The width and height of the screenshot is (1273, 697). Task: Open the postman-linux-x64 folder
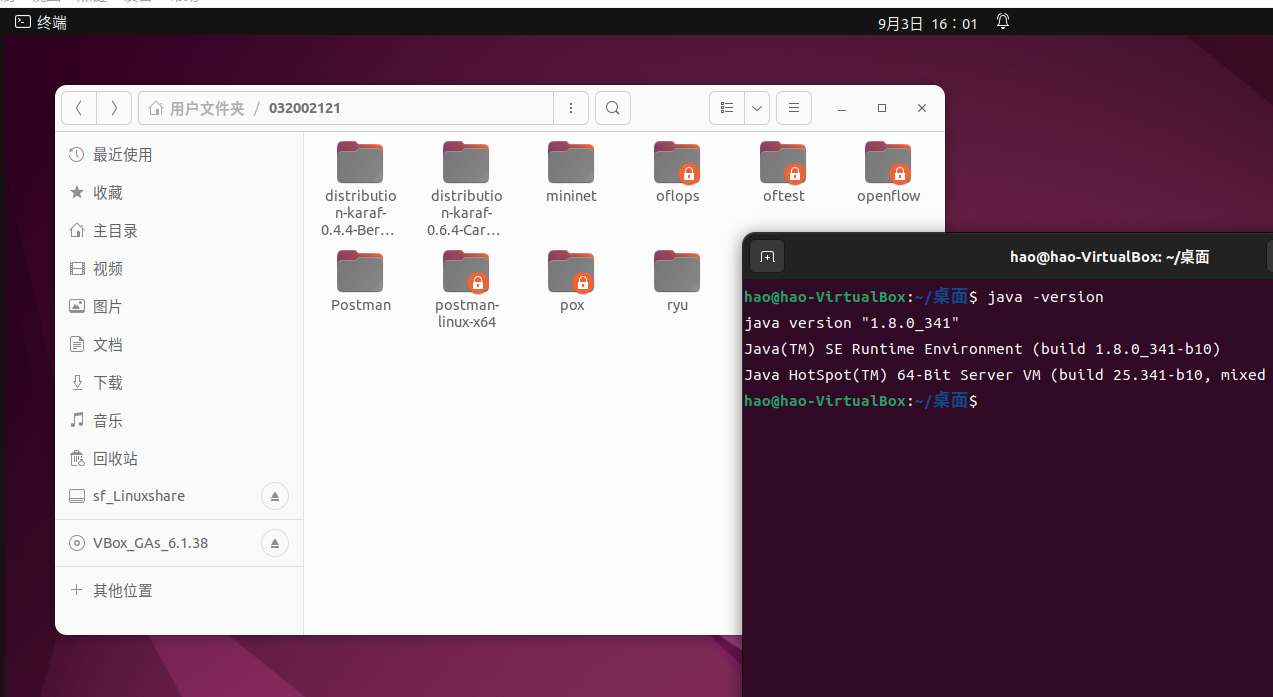[466, 290]
